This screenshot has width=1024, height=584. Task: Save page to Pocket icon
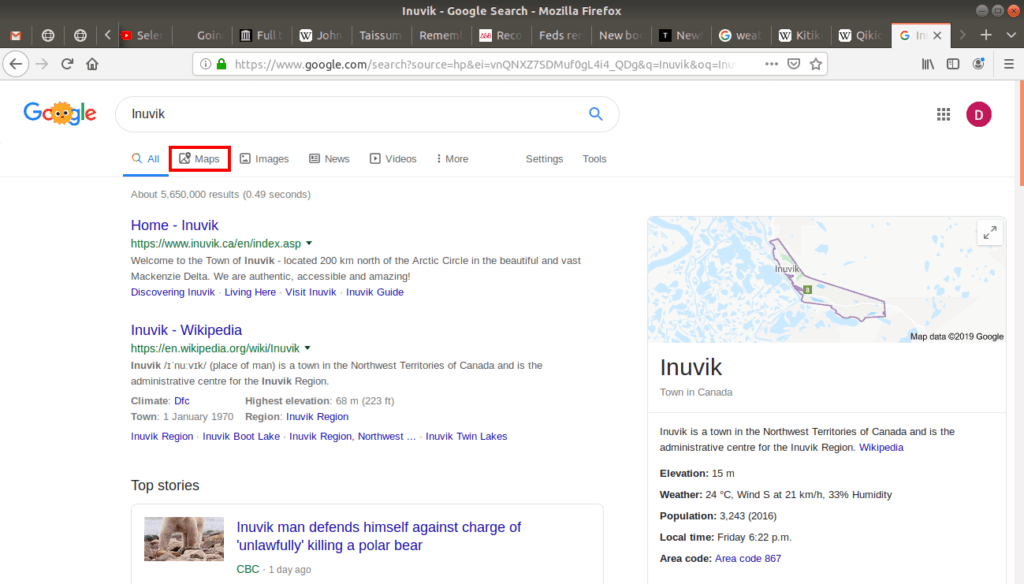pyautogui.click(x=793, y=64)
